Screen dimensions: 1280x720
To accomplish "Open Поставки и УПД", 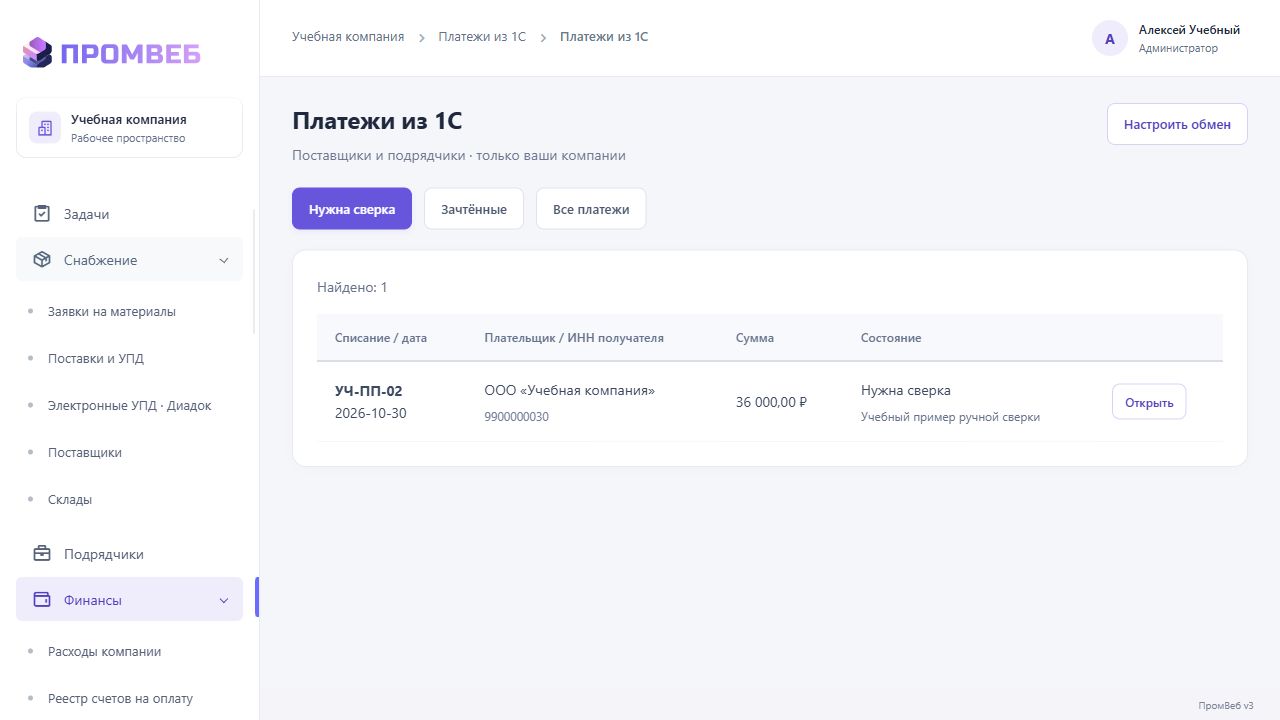I will click(x=96, y=358).
